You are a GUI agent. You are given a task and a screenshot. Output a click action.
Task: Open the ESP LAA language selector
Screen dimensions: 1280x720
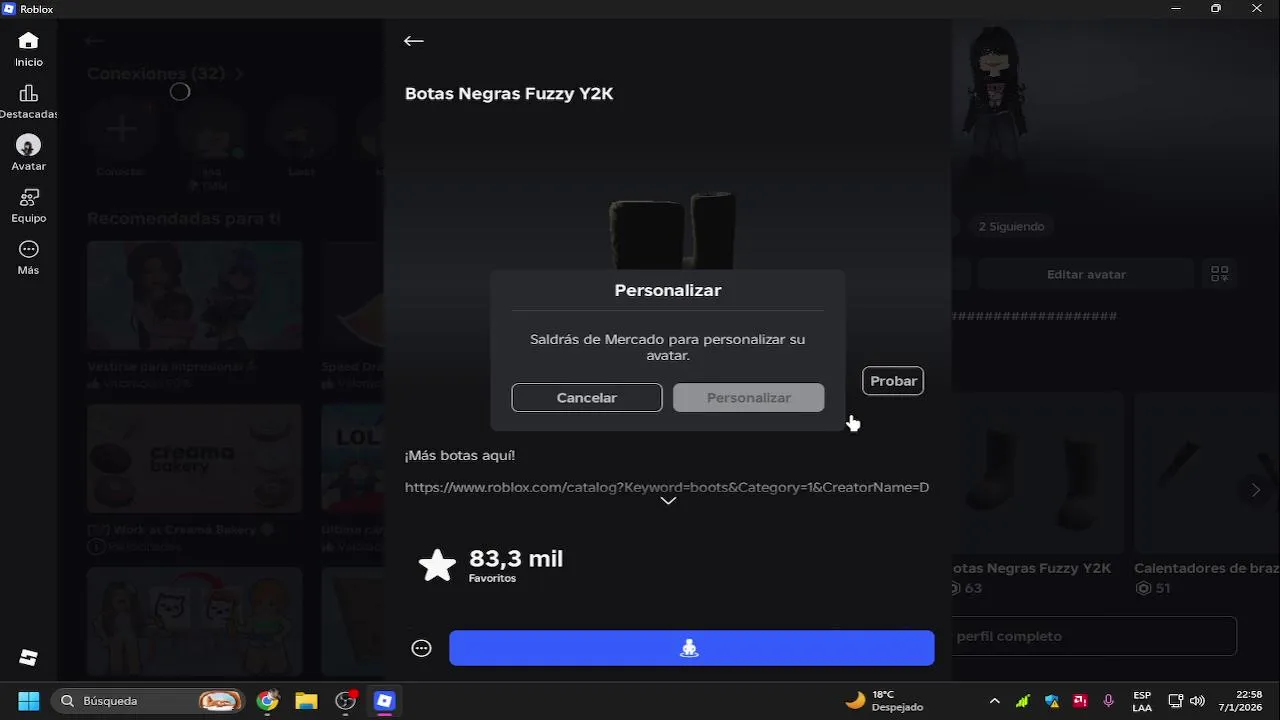1142,701
